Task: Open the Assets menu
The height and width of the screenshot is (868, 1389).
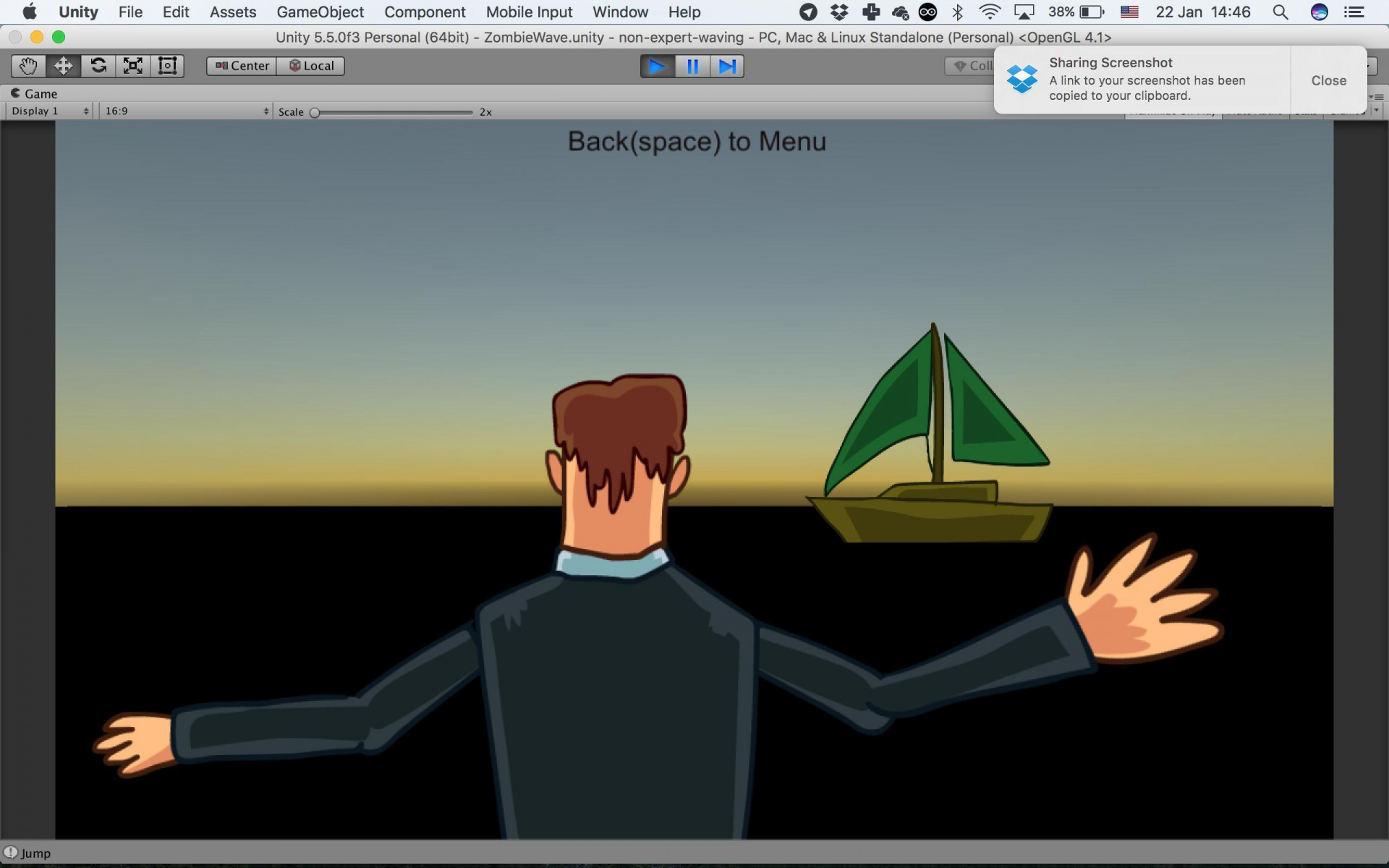Action: pos(233,12)
